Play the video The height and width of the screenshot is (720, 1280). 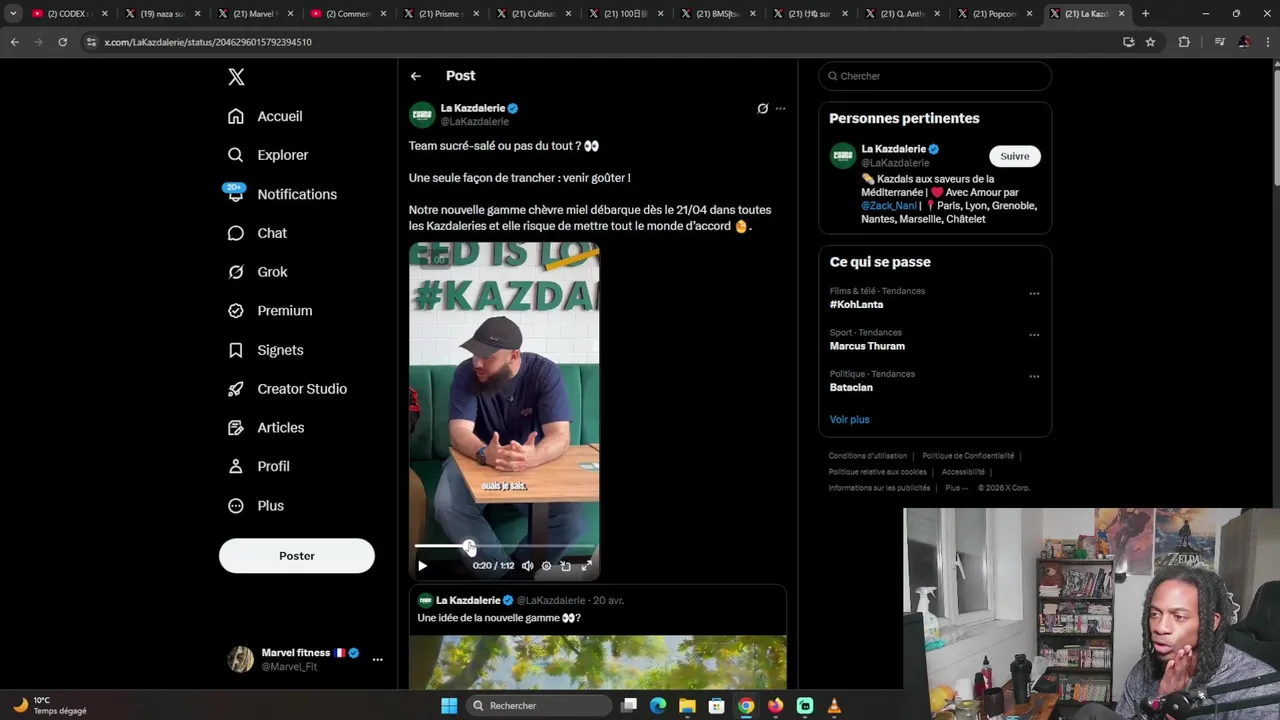[422, 566]
